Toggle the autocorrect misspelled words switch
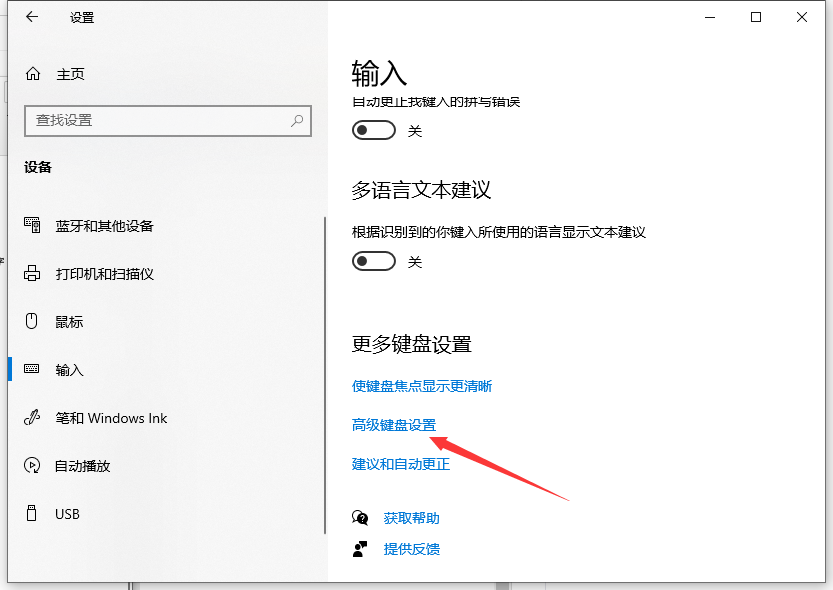Screen dimensions: 833x590 coord(374,131)
